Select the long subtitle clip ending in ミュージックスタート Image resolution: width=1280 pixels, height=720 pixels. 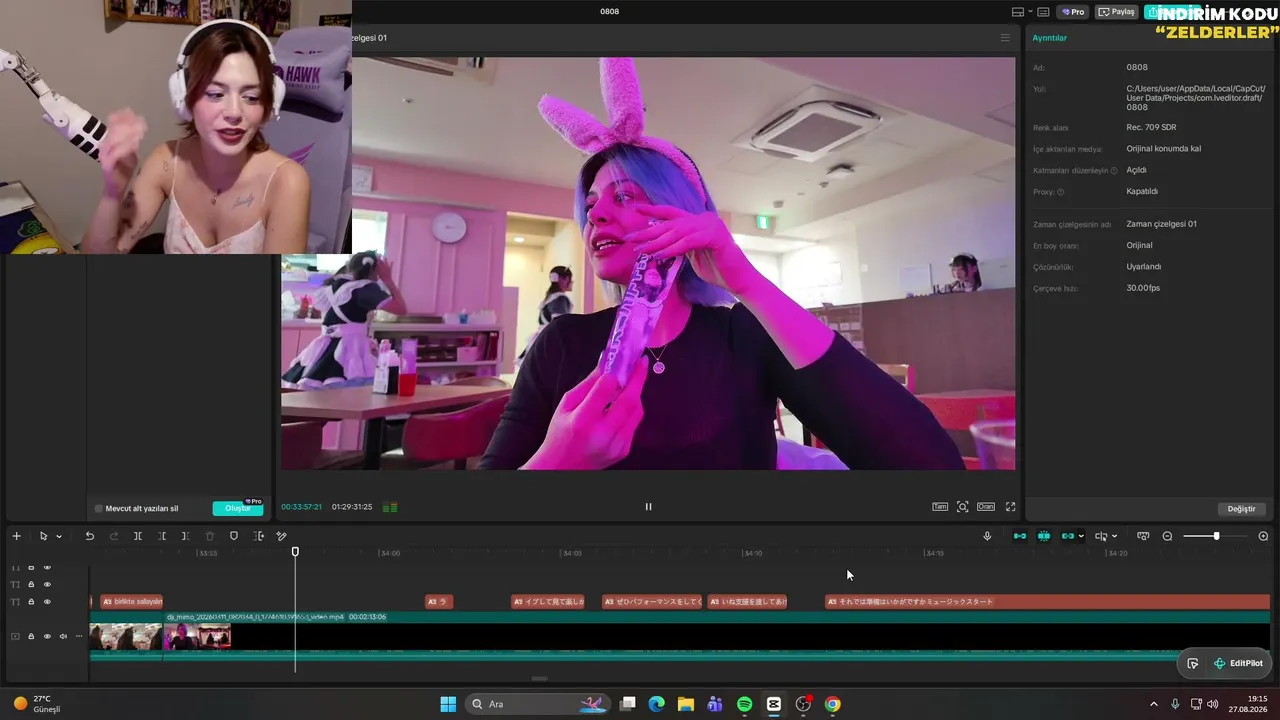click(1047, 602)
